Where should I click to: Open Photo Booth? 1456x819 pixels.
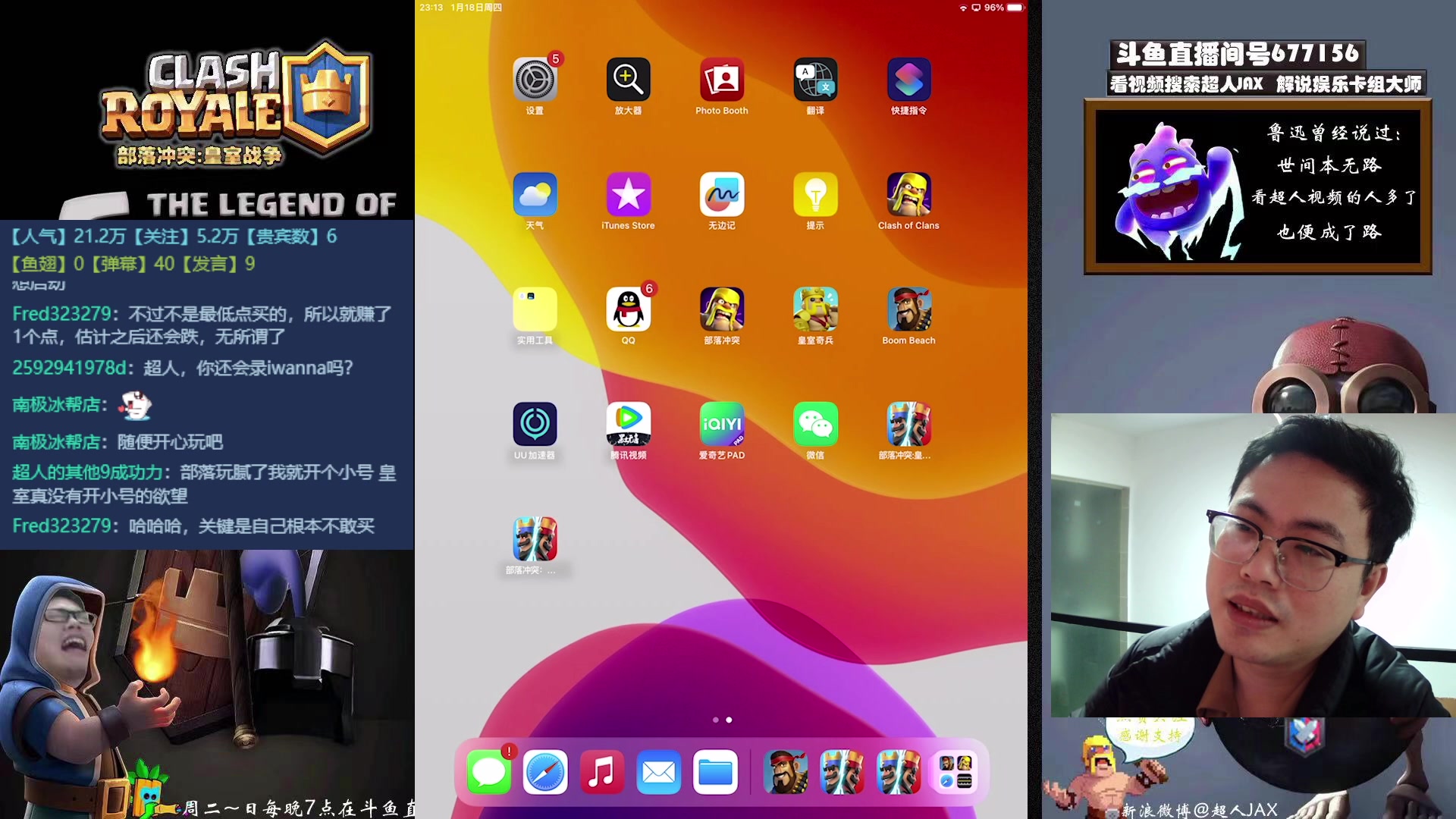tap(722, 80)
